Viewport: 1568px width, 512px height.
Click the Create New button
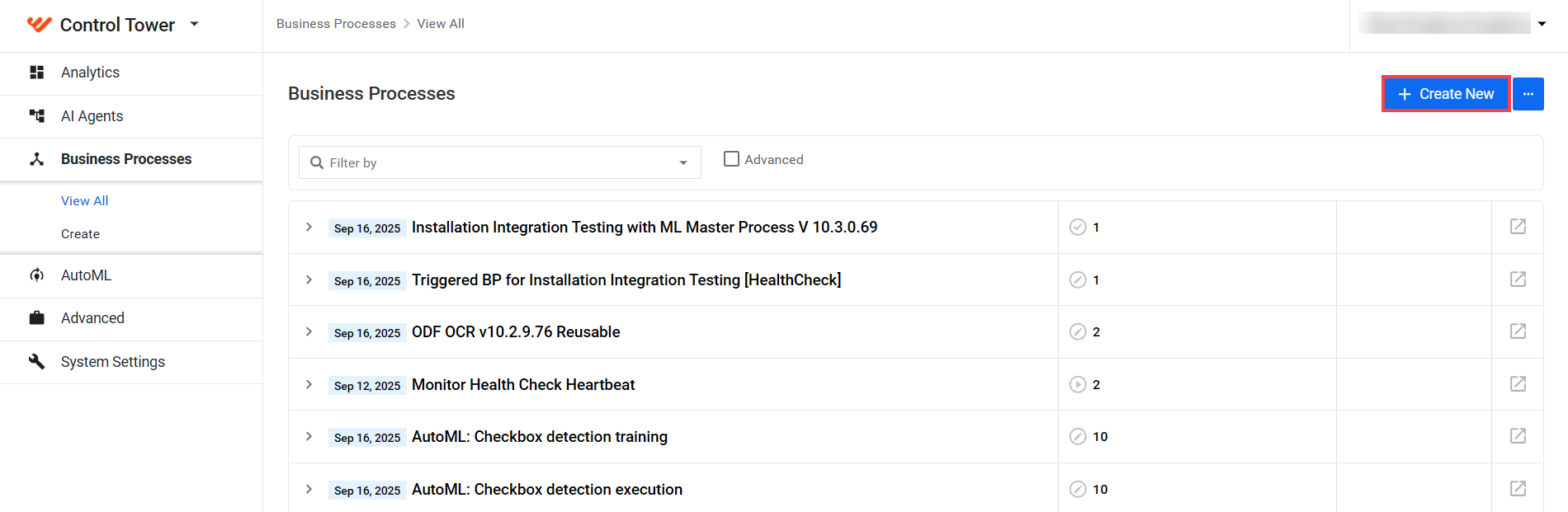coord(1446,94)
